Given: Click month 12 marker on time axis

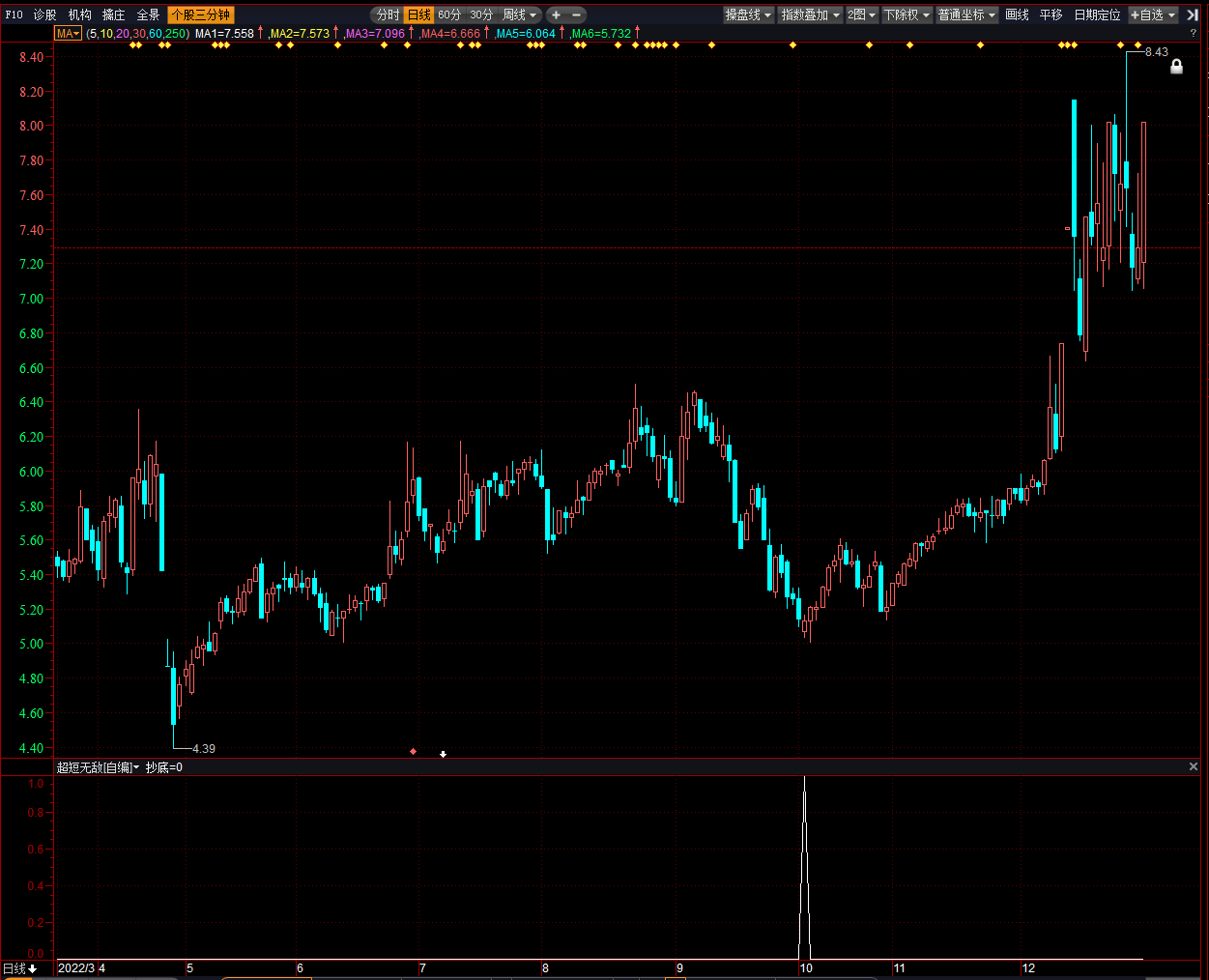Looking at the screenshot, I should coord(1028,968).
